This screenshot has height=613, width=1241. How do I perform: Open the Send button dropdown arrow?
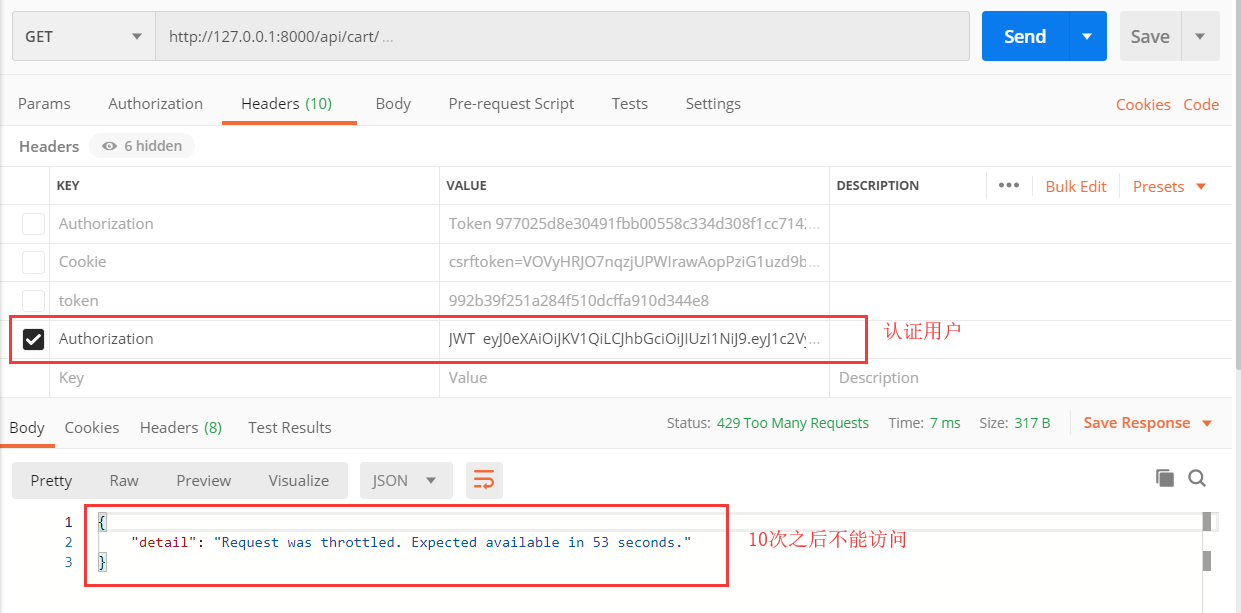[1088, 36]
